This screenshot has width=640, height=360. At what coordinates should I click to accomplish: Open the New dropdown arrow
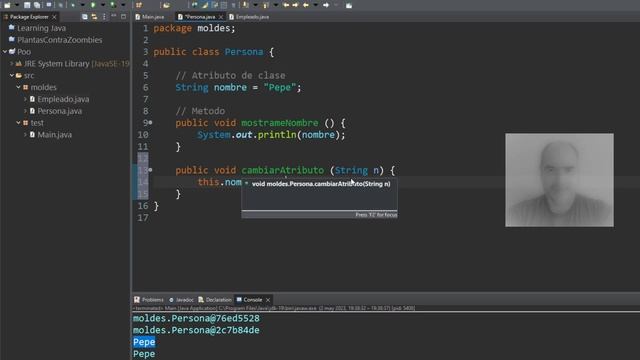pyautogui.click(x=17, y=5)
